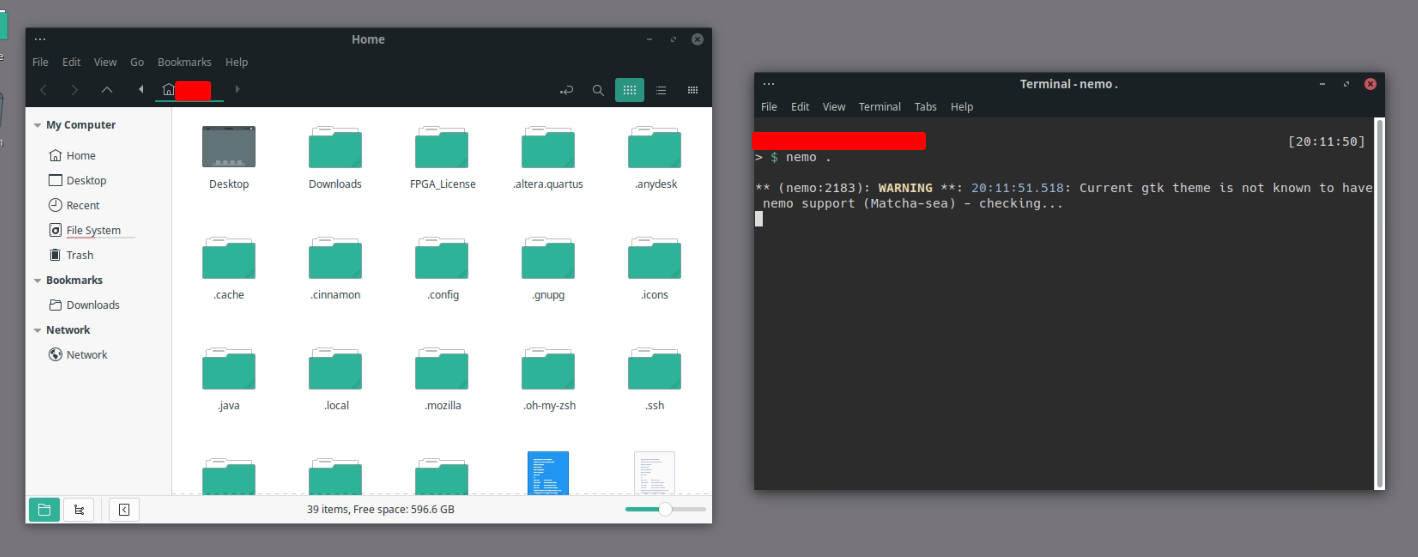This screenshot has width=1418, height=557.
Task: Open Nemo window menu dots button
Action: (40, 40)
